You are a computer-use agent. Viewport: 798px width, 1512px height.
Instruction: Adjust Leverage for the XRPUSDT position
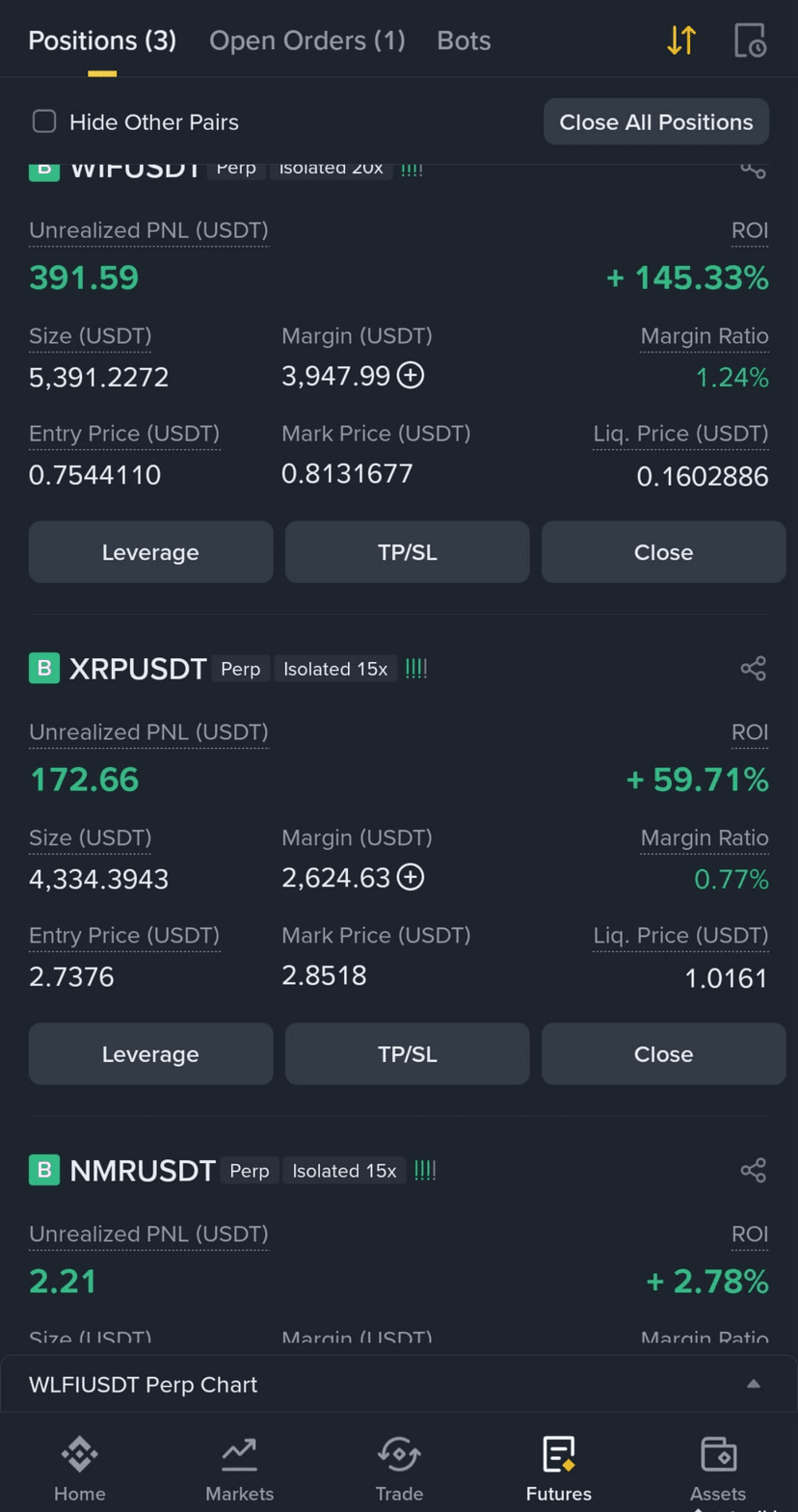(x=150, y=1054)
